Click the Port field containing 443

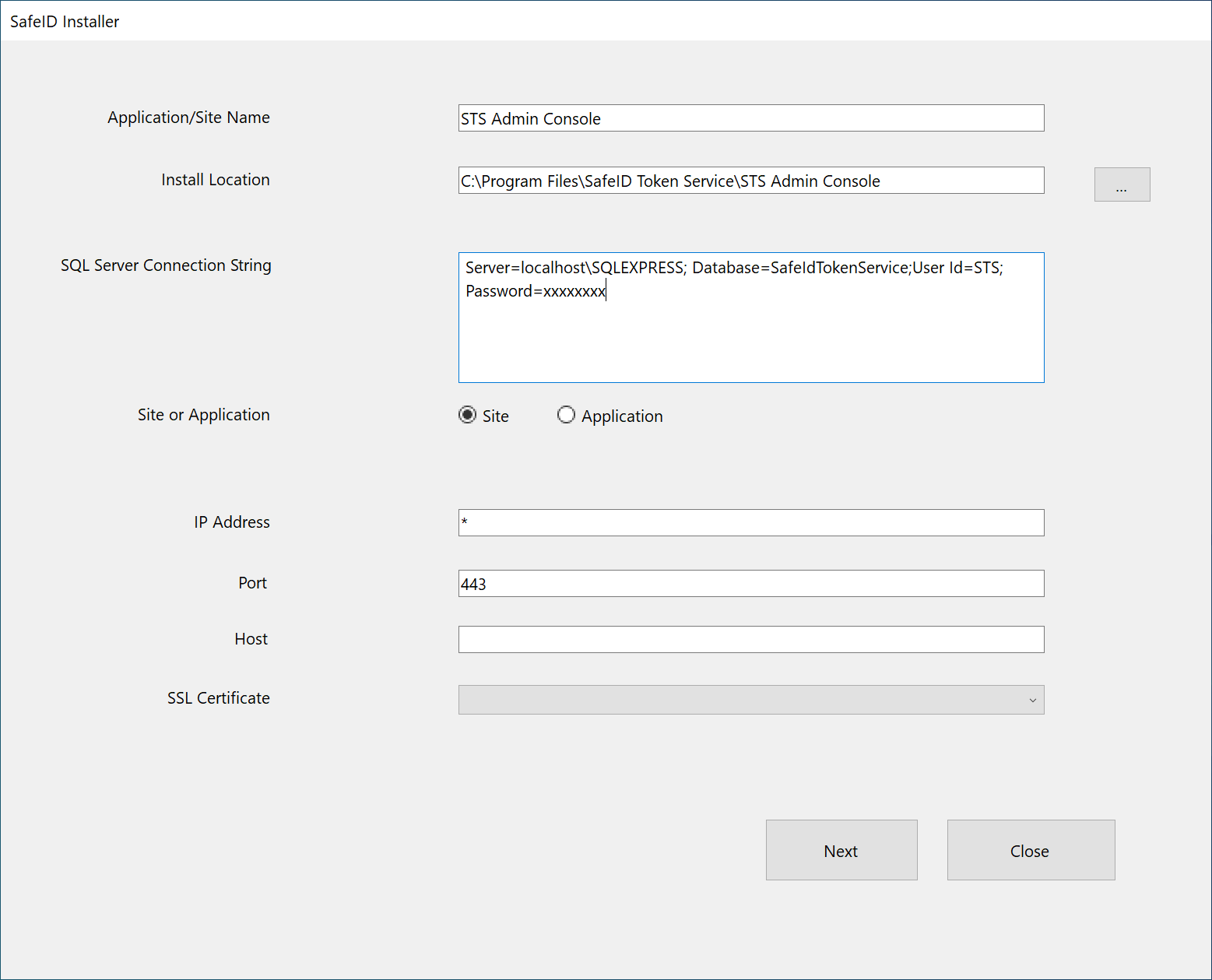point(750,584)
